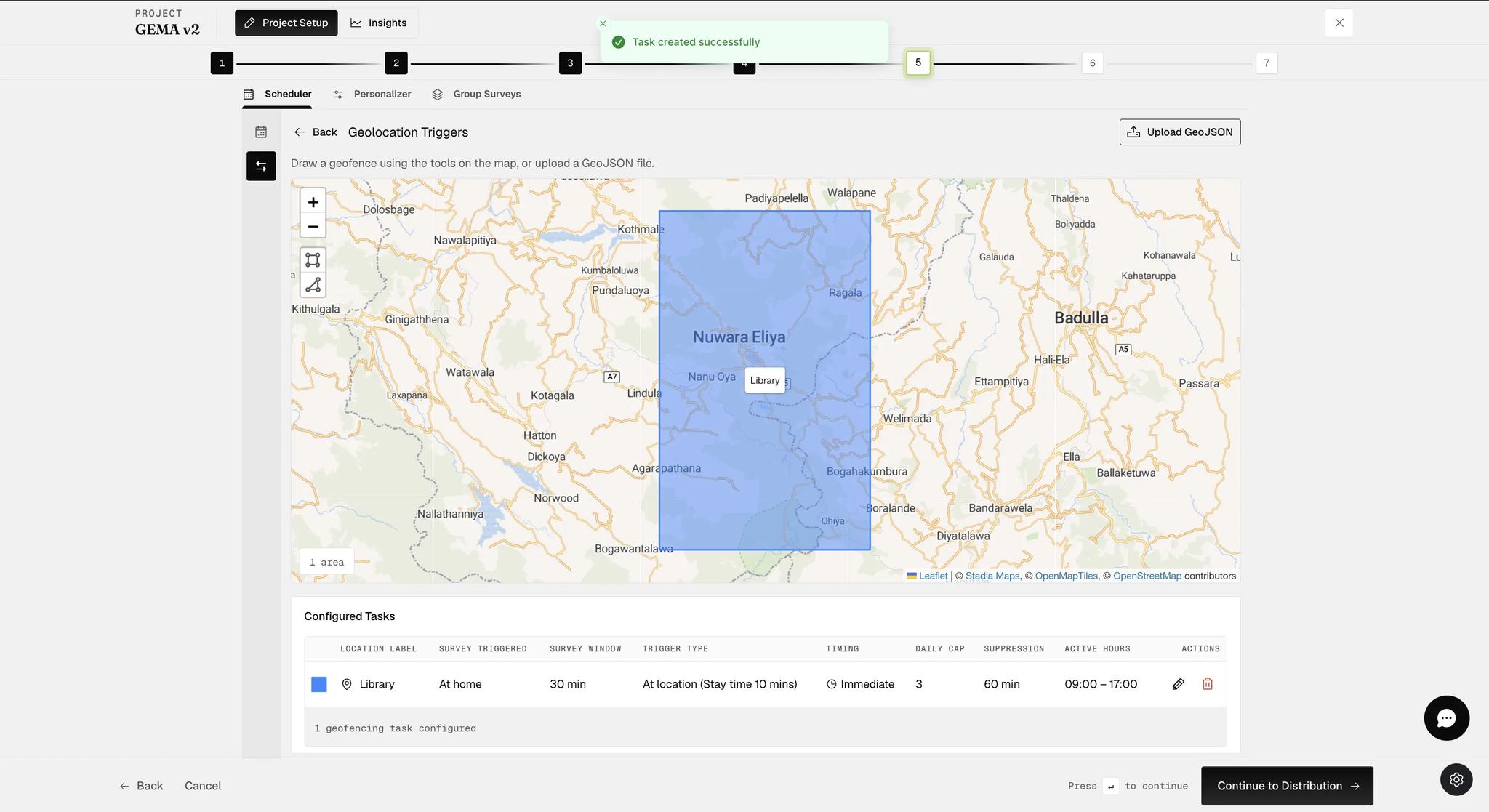Click the bottom Back button
This screenshot has height=812, width=1489.
pos(141,786)
